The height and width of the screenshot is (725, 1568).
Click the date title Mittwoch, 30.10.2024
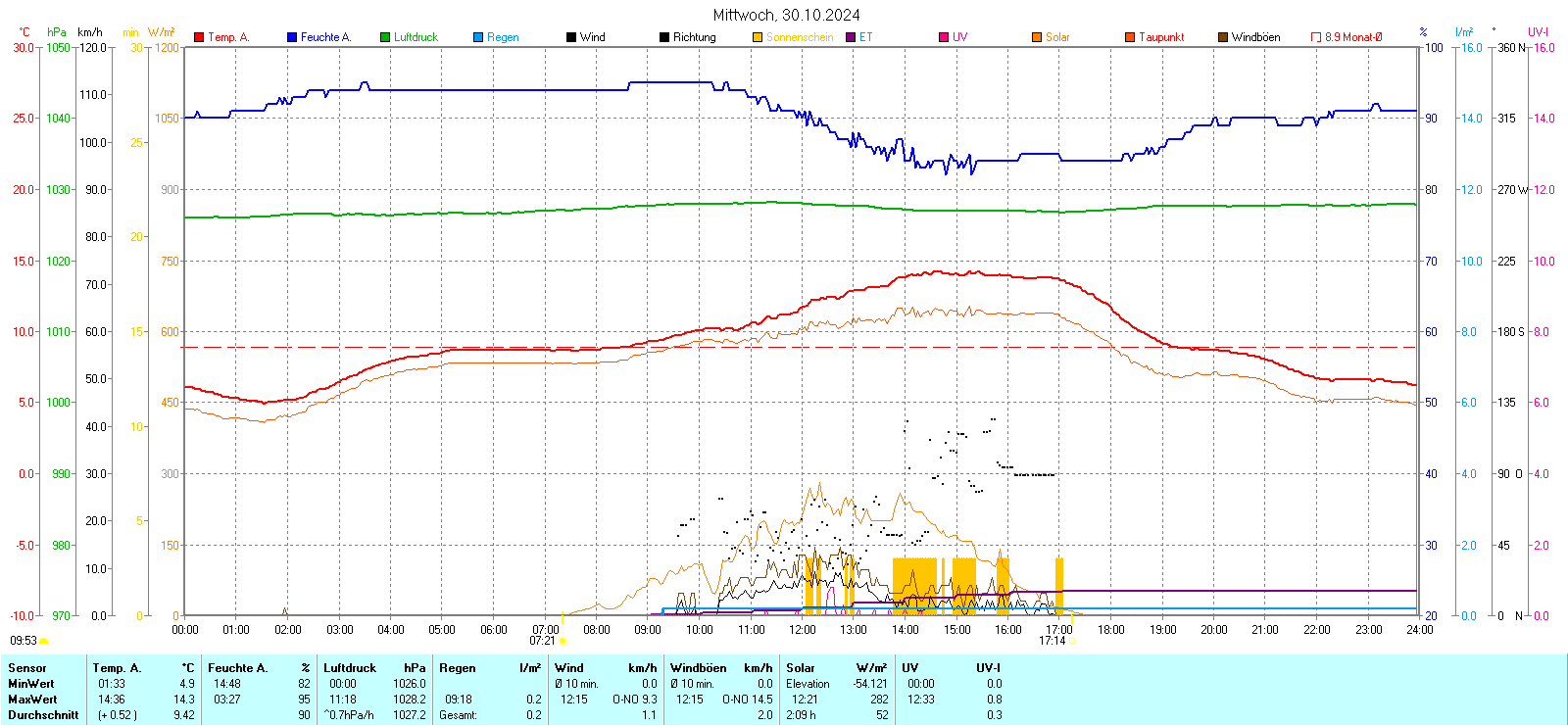tap(786, 15)
